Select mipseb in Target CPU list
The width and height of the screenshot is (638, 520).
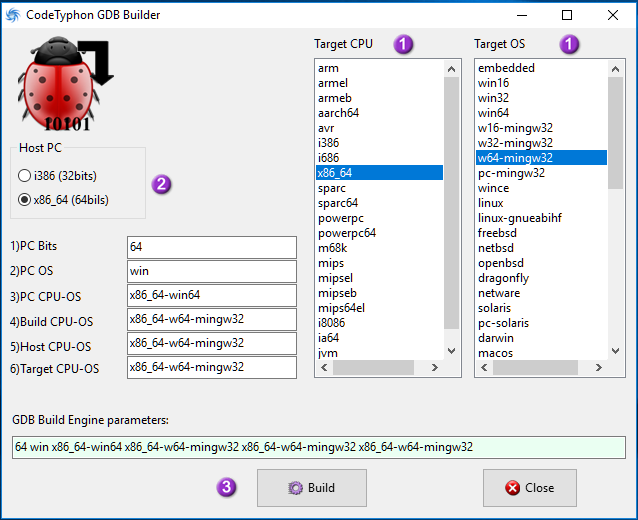tap(379, 293)
